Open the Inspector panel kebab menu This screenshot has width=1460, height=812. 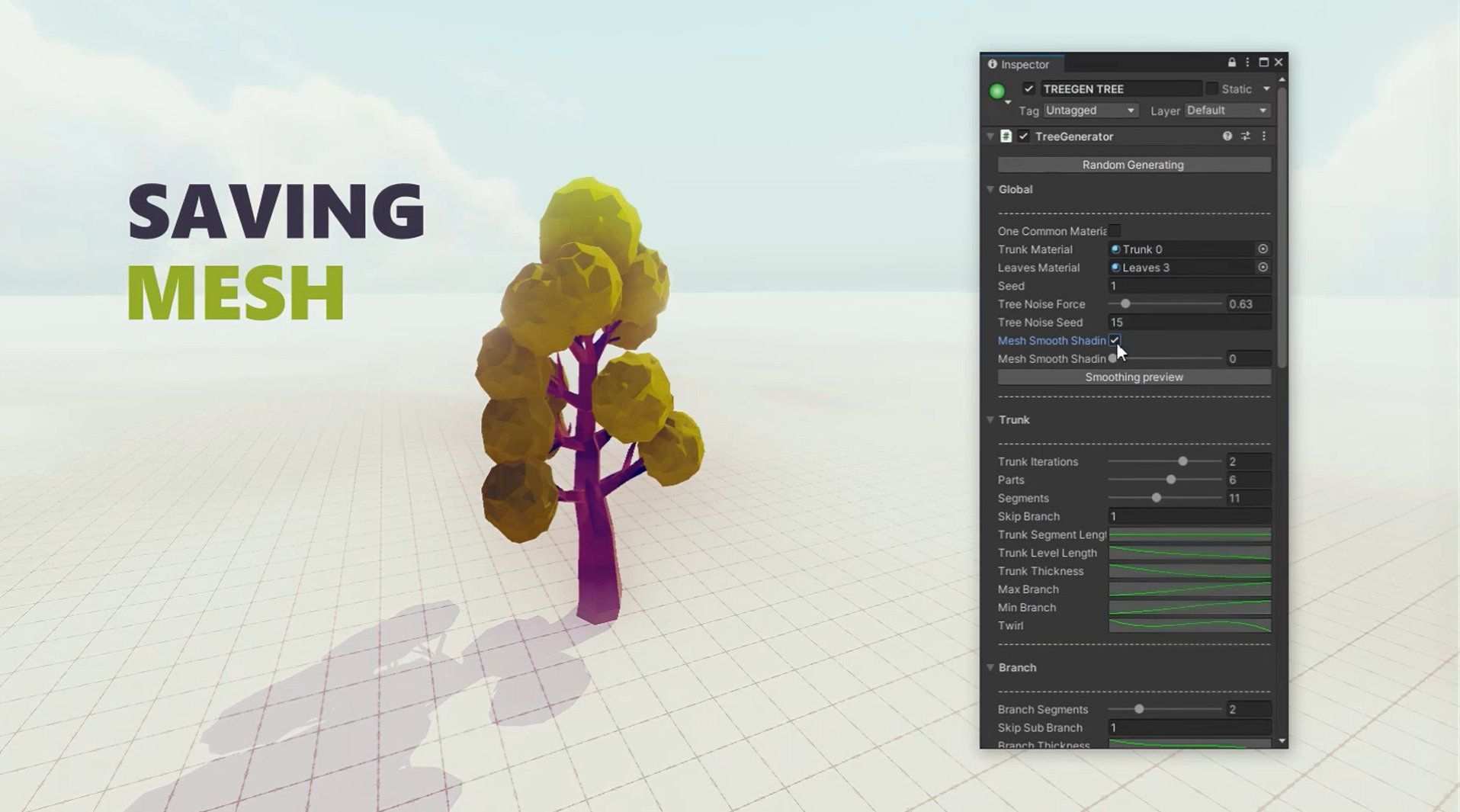point(1247,63)
